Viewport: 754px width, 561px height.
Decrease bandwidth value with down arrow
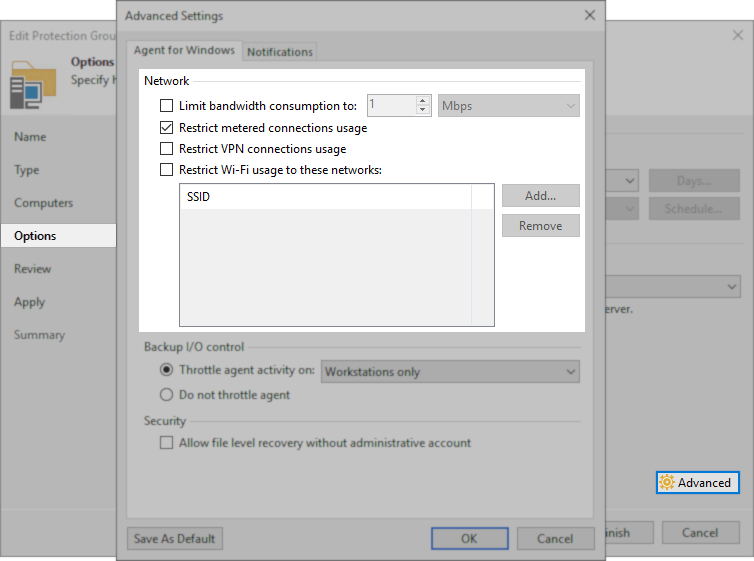(422, 110)
